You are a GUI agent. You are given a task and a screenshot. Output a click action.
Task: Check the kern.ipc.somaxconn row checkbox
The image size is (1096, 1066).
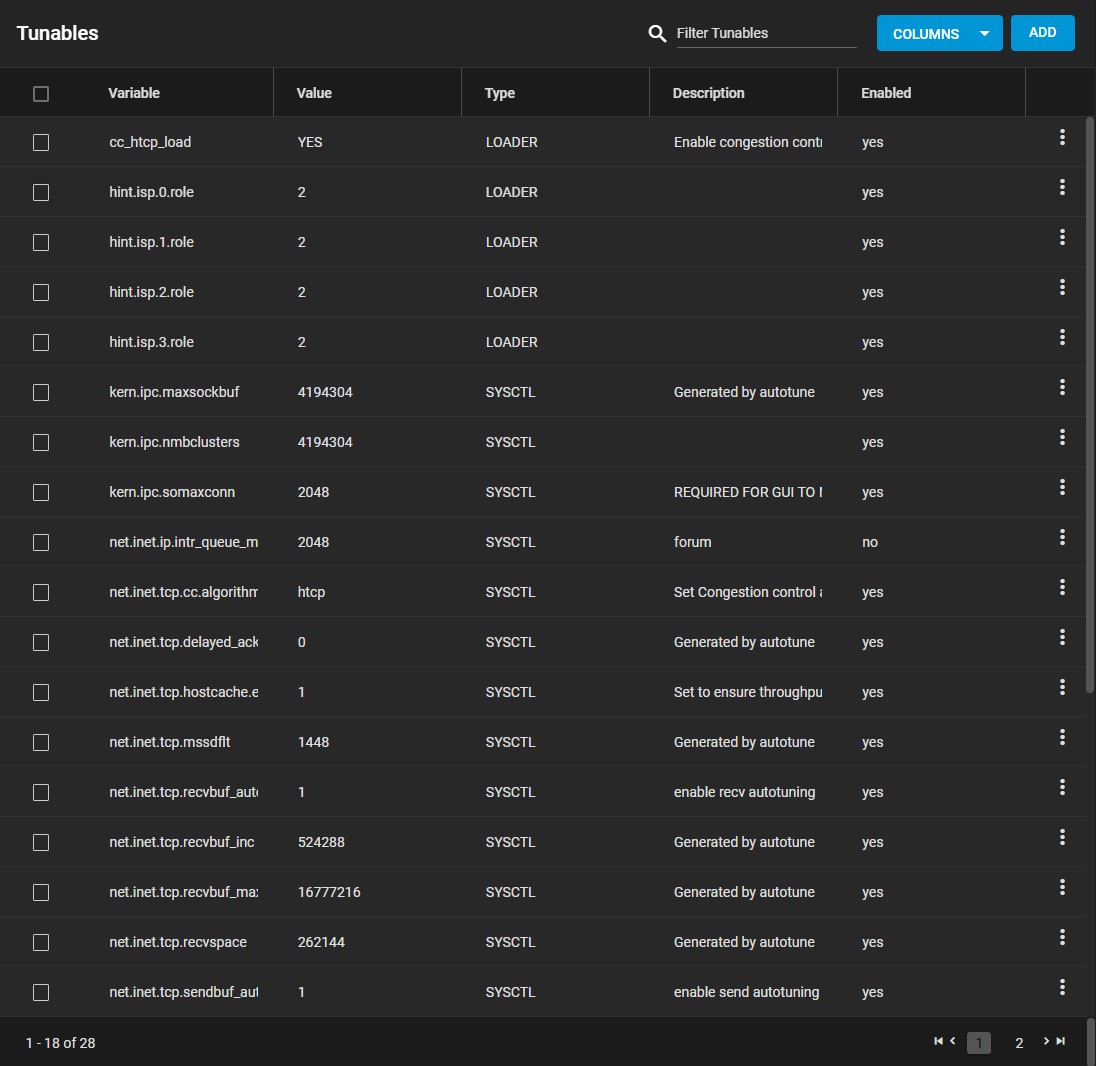pyautogui.click(x=41, y=492)
